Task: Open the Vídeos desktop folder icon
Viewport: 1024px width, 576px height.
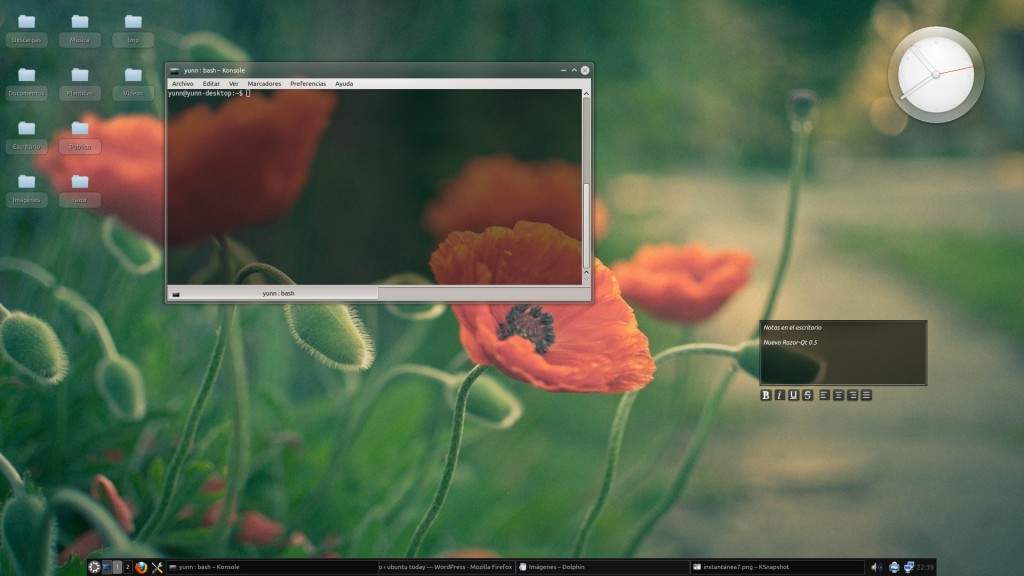Action: click(x=133, y=83)
